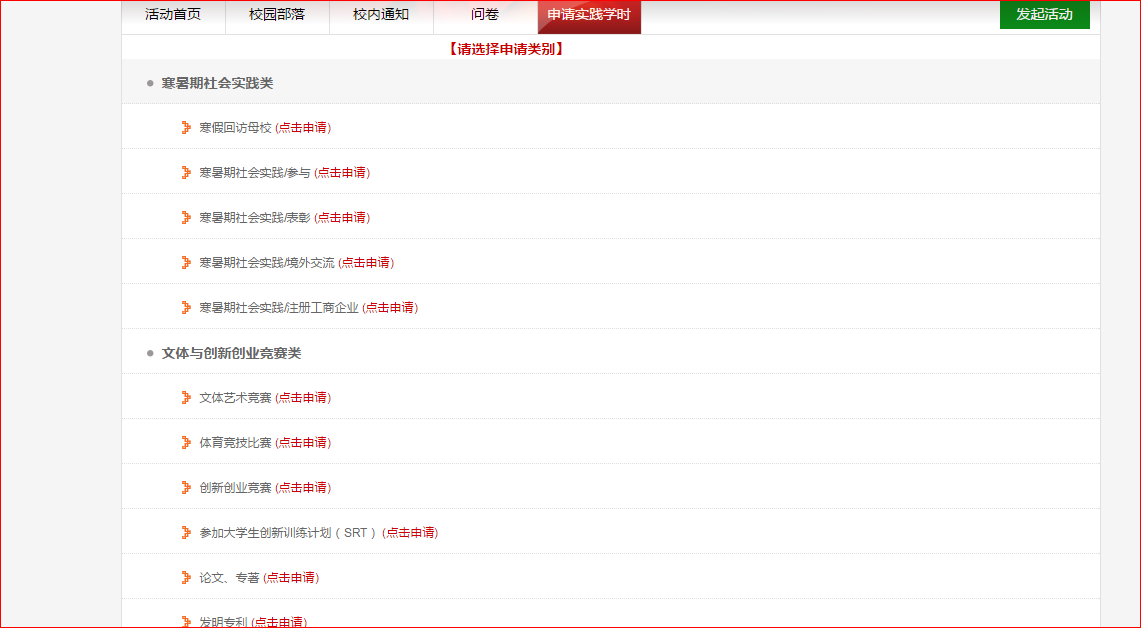Open the 问卷 tab
1141x628 pixels.
pos(485,15)
